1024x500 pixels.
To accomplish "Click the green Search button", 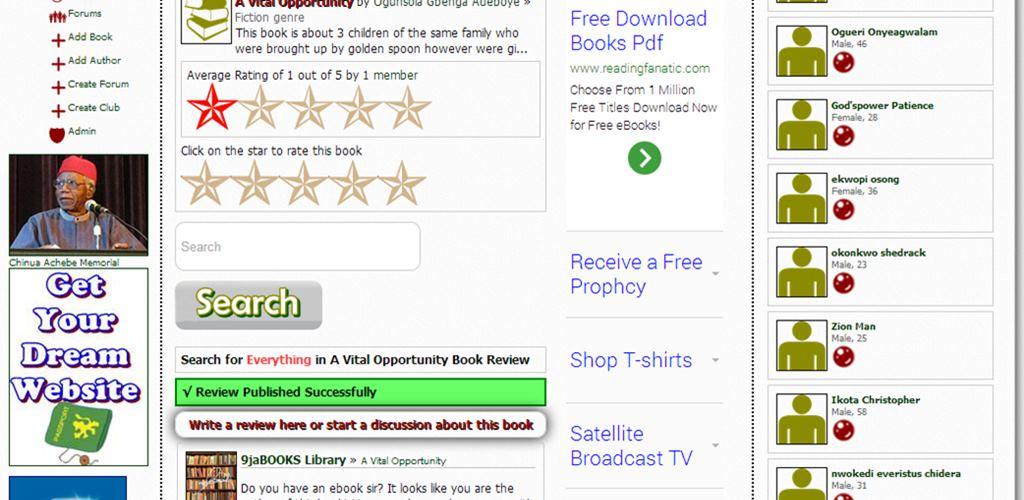I will [x=249, y=305].
